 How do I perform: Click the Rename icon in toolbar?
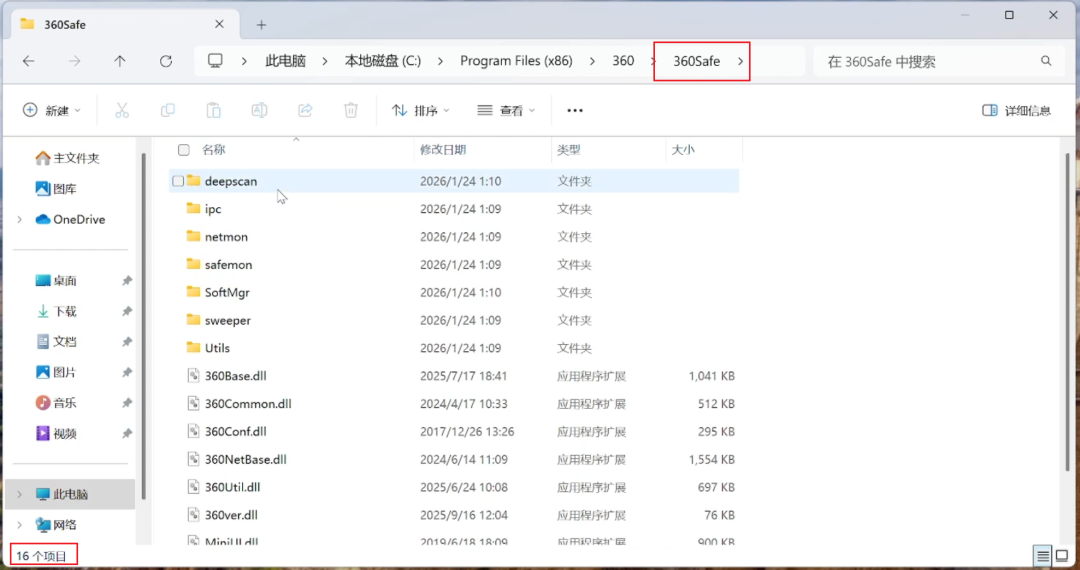click(259, 110)
